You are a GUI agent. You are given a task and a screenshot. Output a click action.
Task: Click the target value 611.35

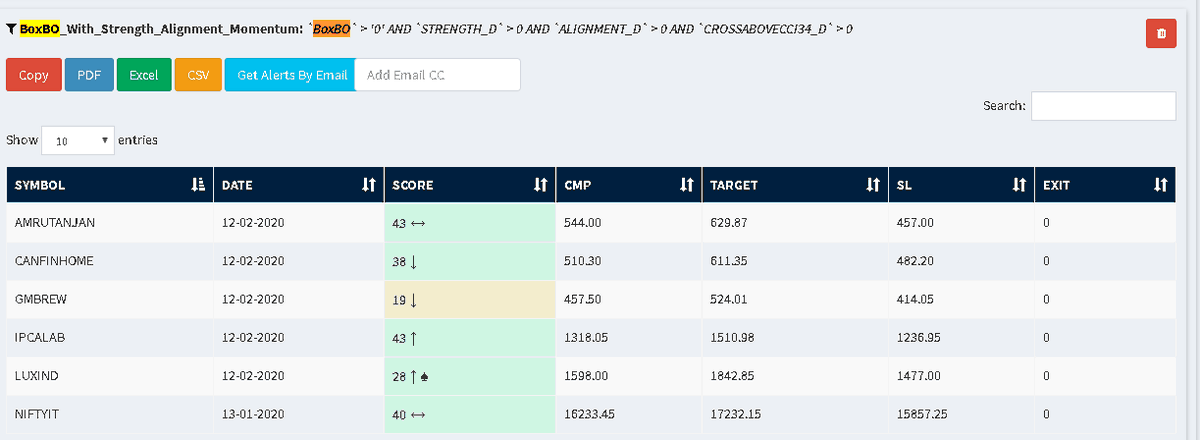click(x=728, y=260)
